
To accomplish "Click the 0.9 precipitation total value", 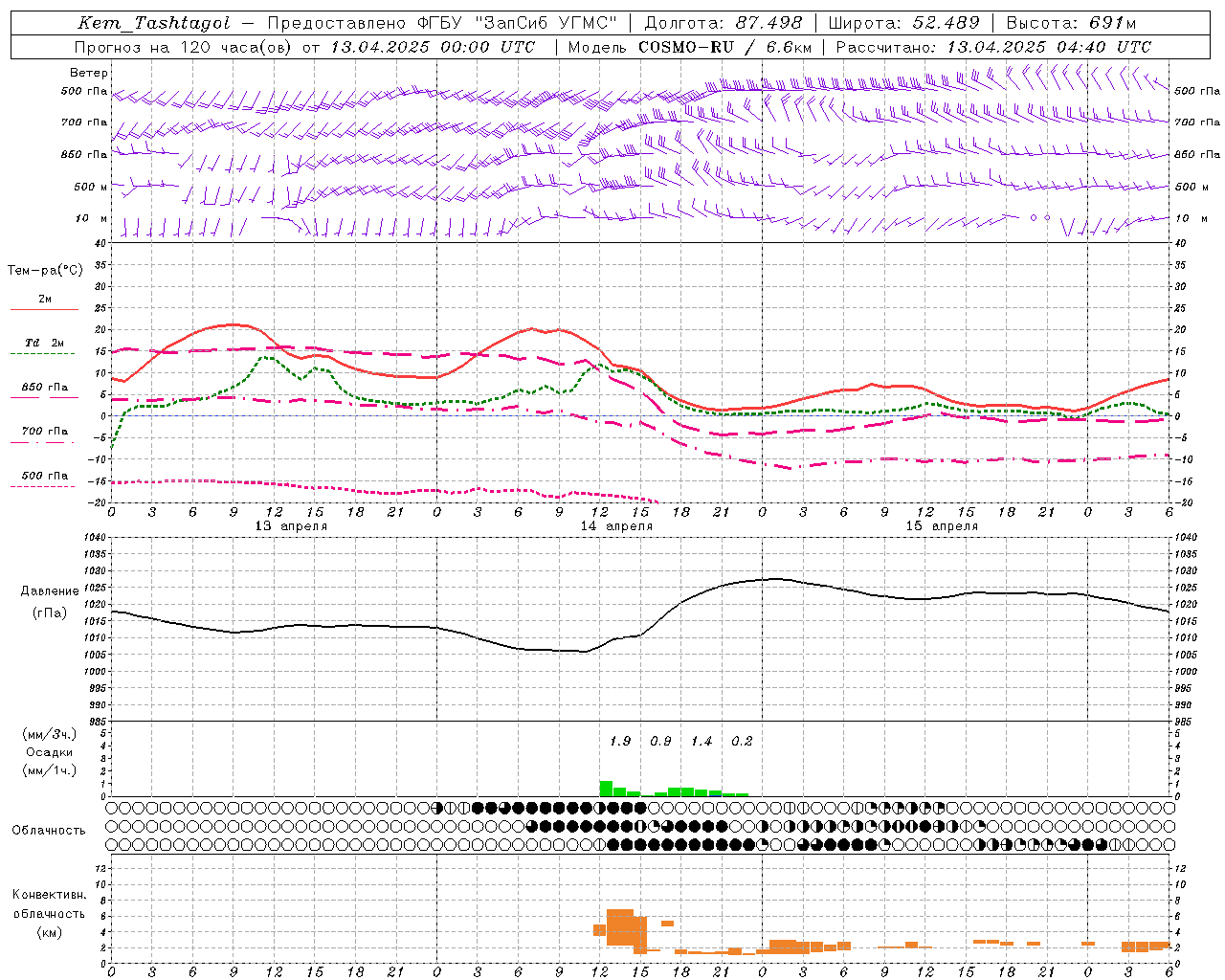I will click(660, 741).
